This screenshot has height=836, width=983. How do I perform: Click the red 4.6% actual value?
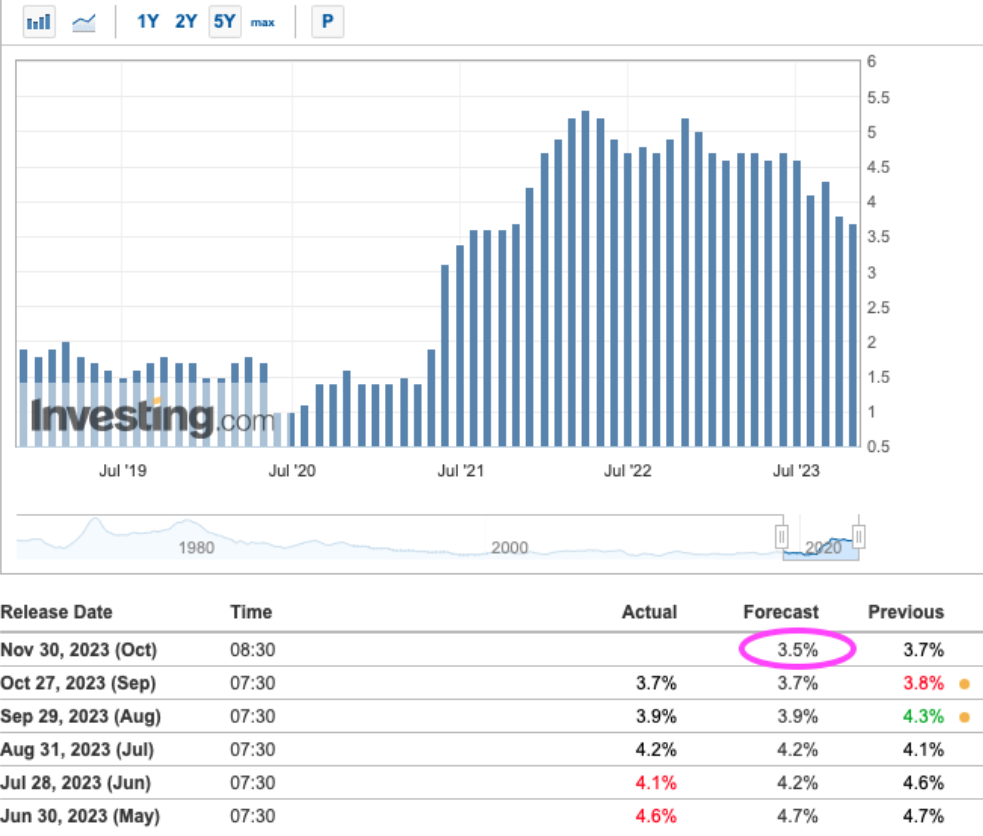[x=656, y=816]
